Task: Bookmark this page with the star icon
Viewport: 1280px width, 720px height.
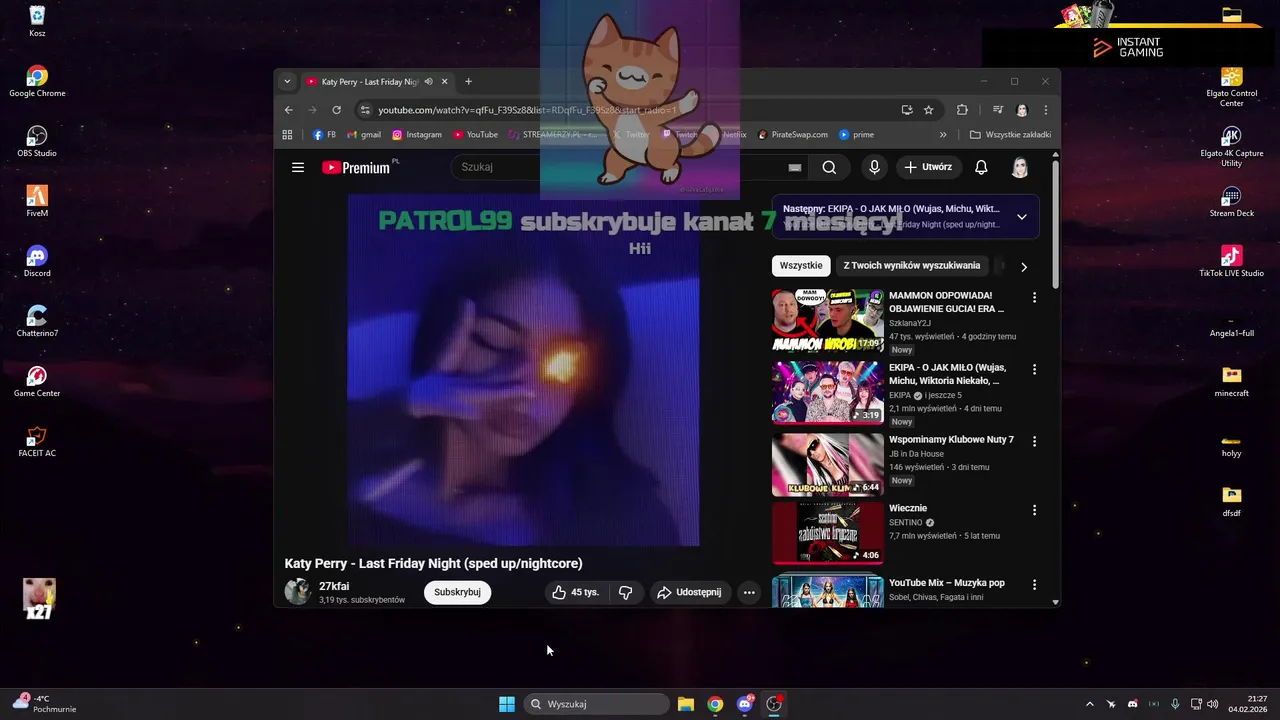Action: (x=928, y=110)
